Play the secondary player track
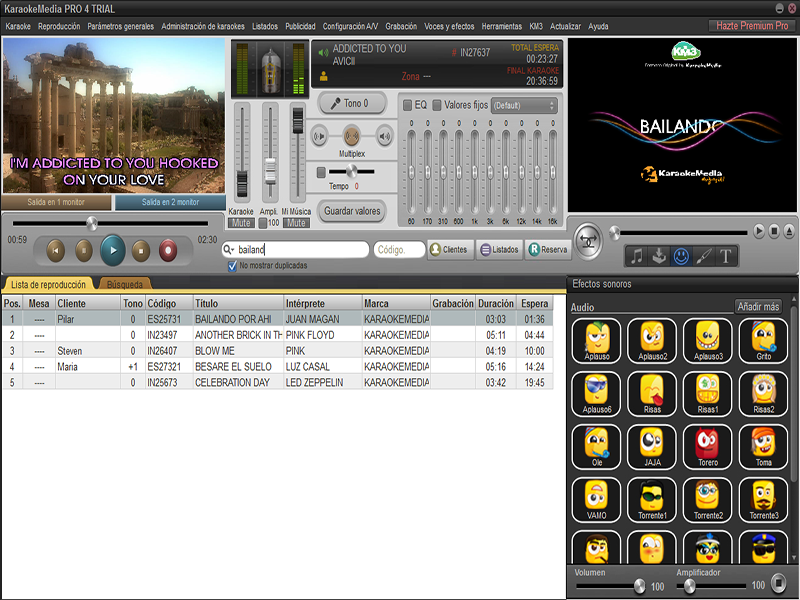Viewport: 800px width, 600px height. point(759,231)
